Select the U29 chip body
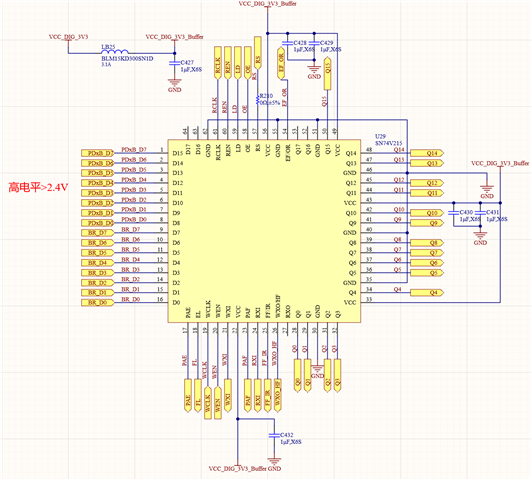This screenshot has width=532, height=480. pos(264,231)
